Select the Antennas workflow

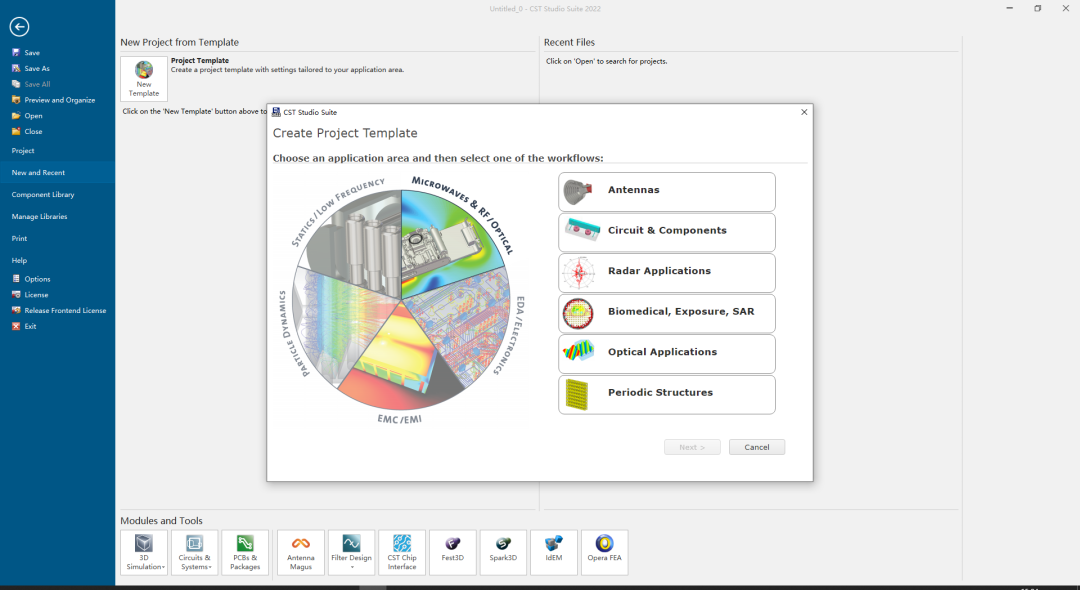(x=667, y=191)
